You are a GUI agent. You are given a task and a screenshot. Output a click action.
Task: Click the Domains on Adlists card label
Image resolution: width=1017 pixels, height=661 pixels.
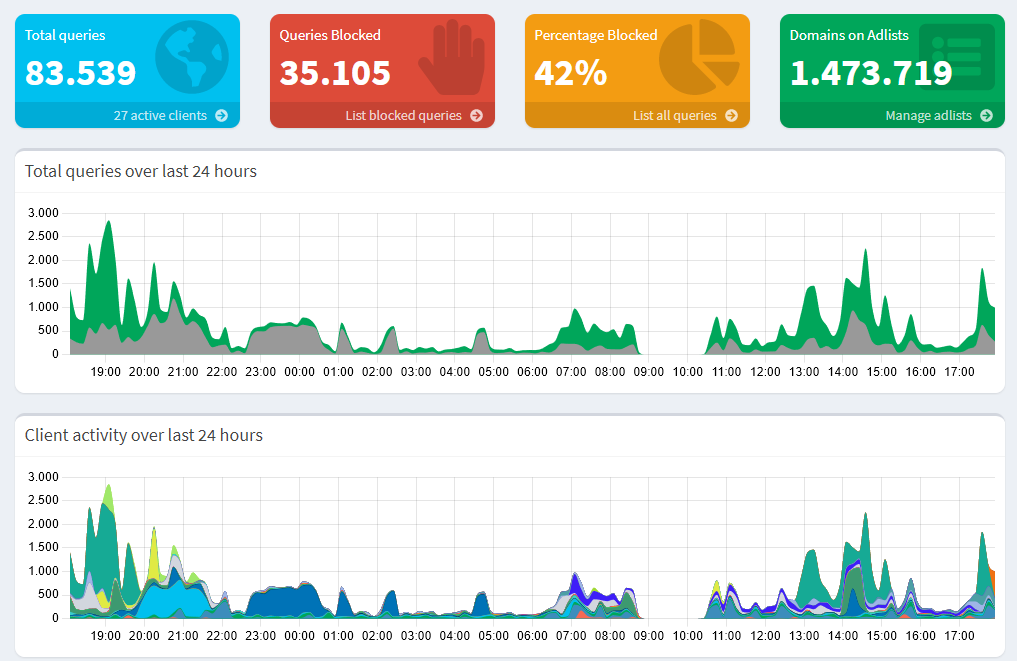coord(849,35)
